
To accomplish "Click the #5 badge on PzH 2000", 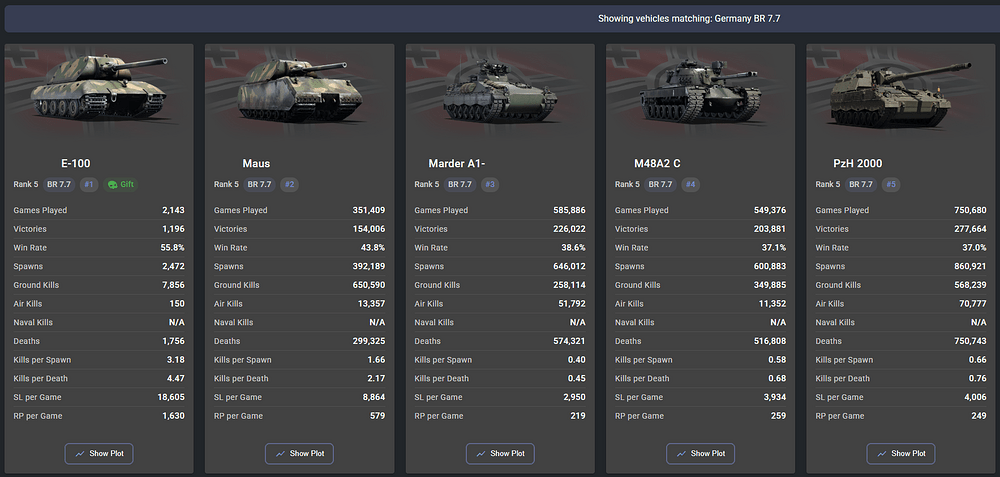I will pyautogui.click(x=891, y=184).
